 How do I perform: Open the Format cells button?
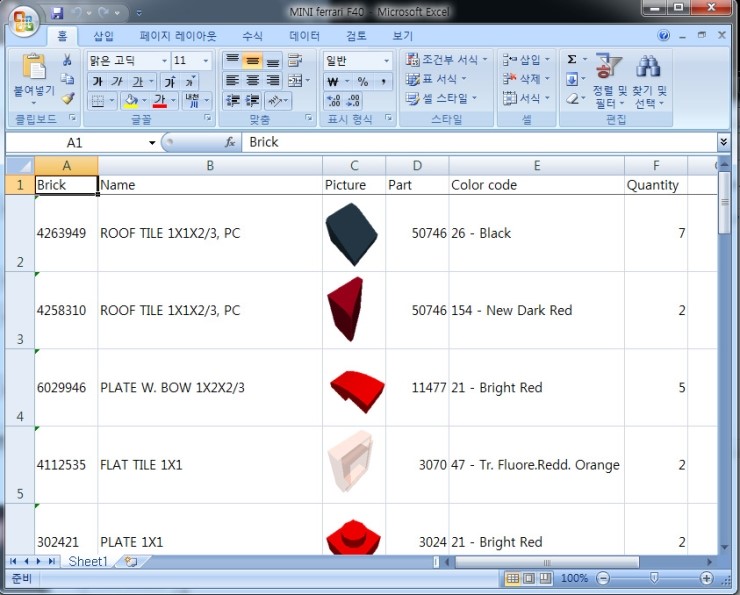tap(526, 99)
